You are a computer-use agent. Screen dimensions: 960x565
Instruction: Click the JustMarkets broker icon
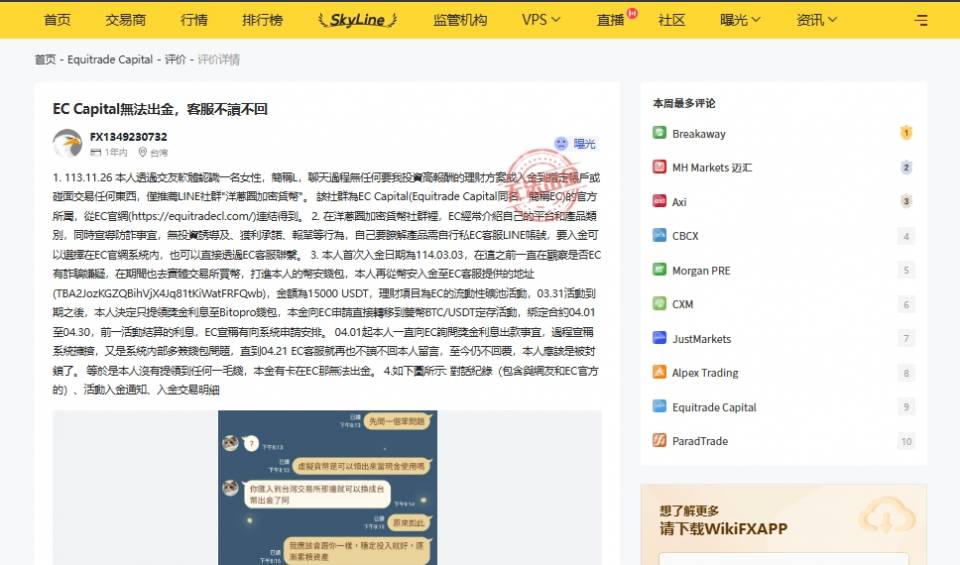tap(659, 338)
